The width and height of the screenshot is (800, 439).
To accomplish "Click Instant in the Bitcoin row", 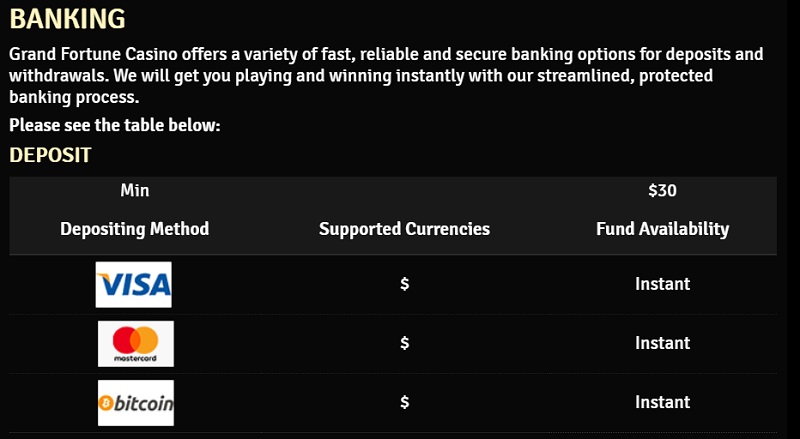I will click(x=663, y=402).
